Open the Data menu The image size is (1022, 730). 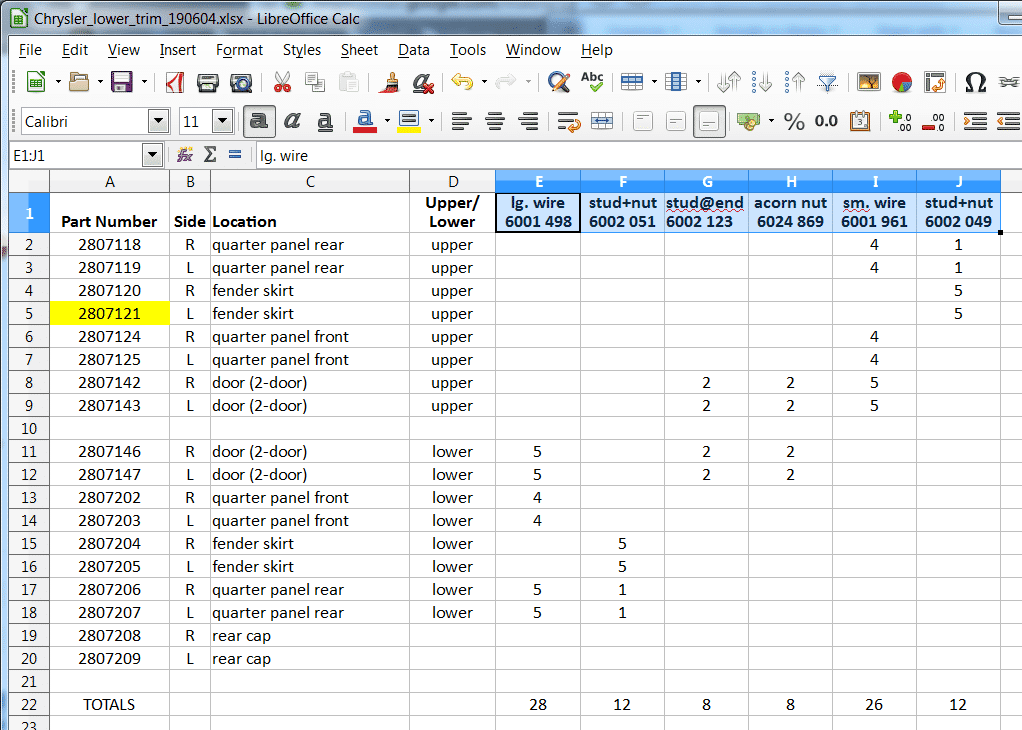(413, 50)
